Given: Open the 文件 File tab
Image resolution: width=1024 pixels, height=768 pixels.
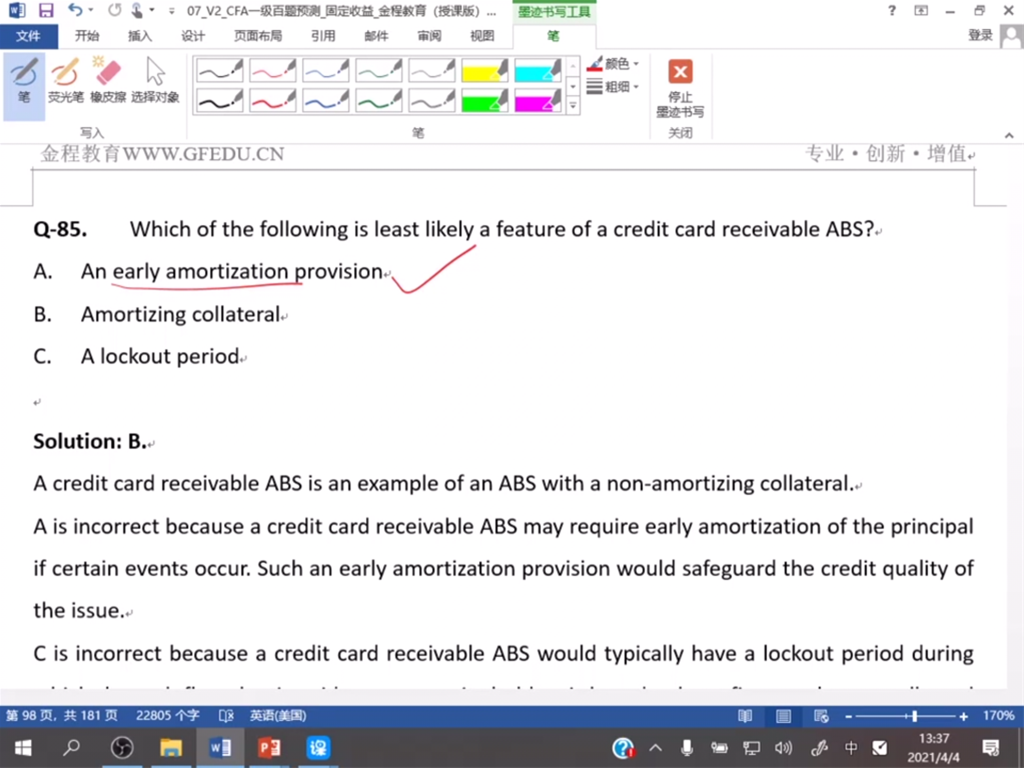Looking at the screenshot, I should 29,36.
